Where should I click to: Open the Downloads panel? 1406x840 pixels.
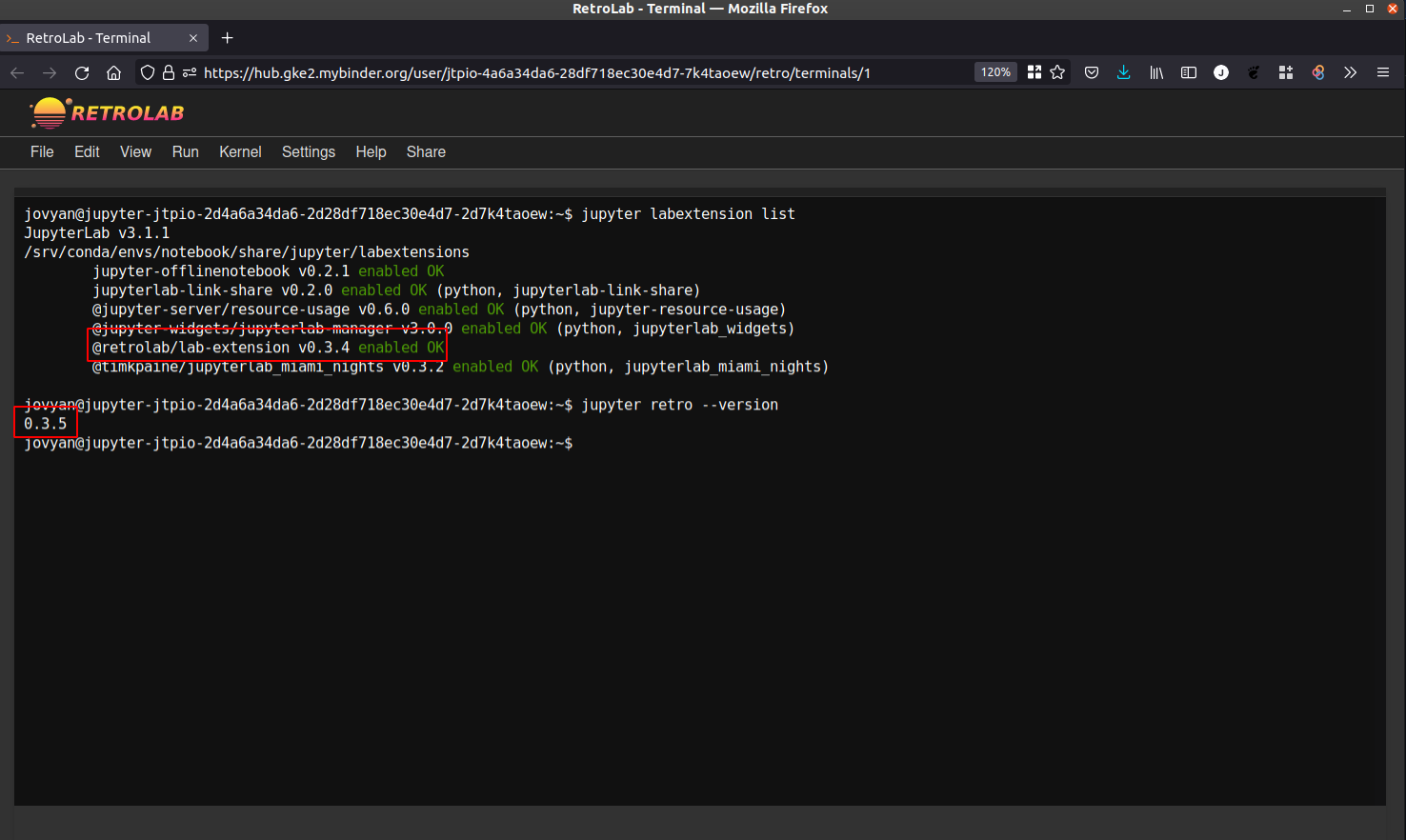pos(1123,72)
